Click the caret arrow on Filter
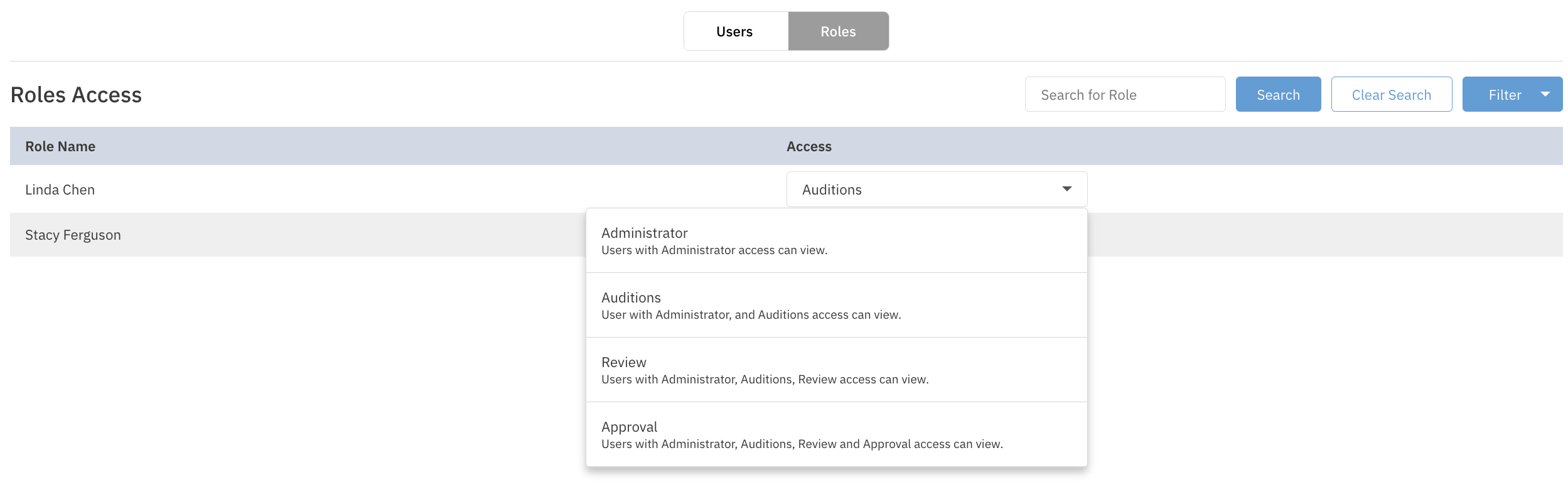Screen dimensions: 1568x502 pyautogui.click(x=1545, y=94)
